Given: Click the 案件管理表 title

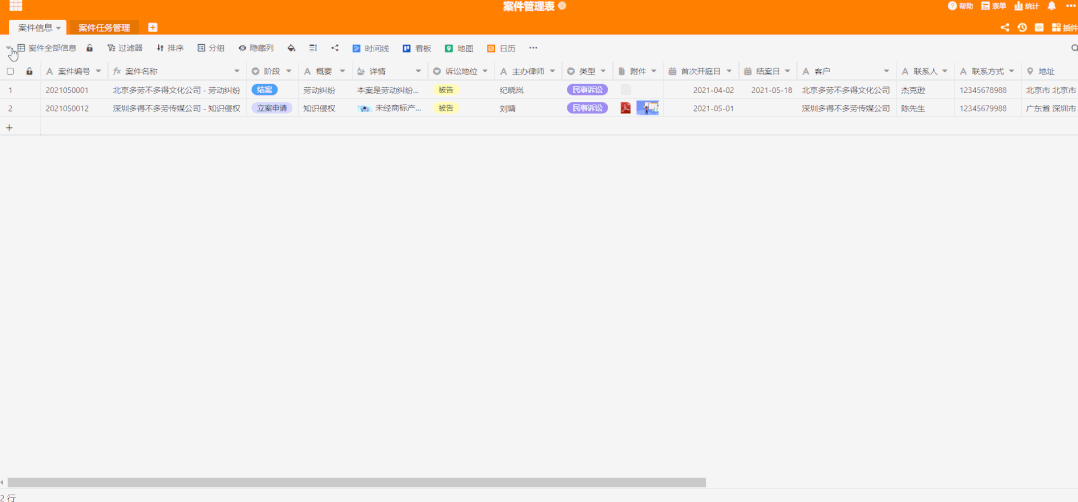Looking at the screenshot, I should [x=529, y=6].
